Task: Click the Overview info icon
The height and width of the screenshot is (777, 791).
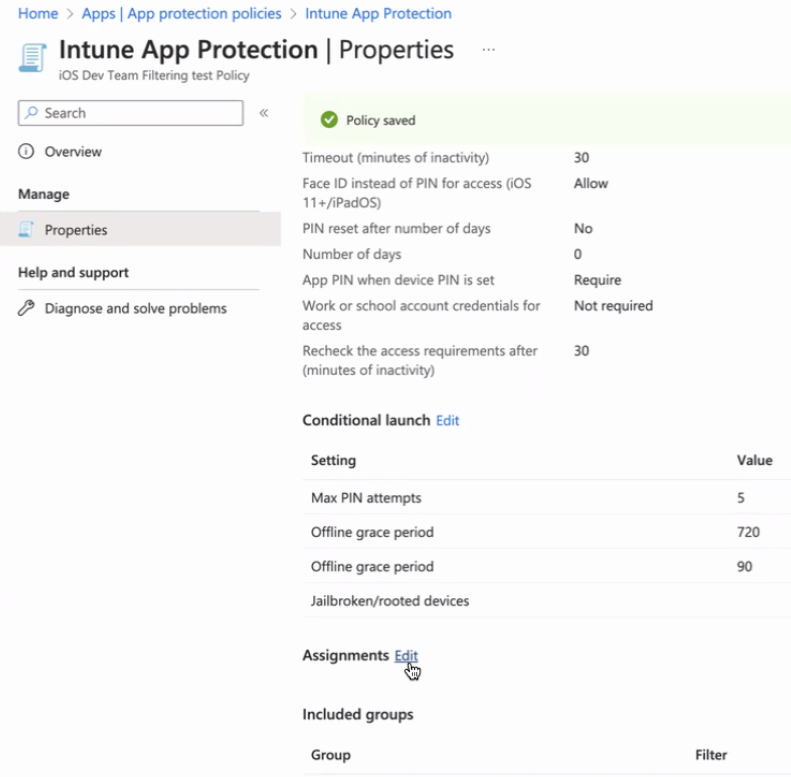Action: pos(26,151)
